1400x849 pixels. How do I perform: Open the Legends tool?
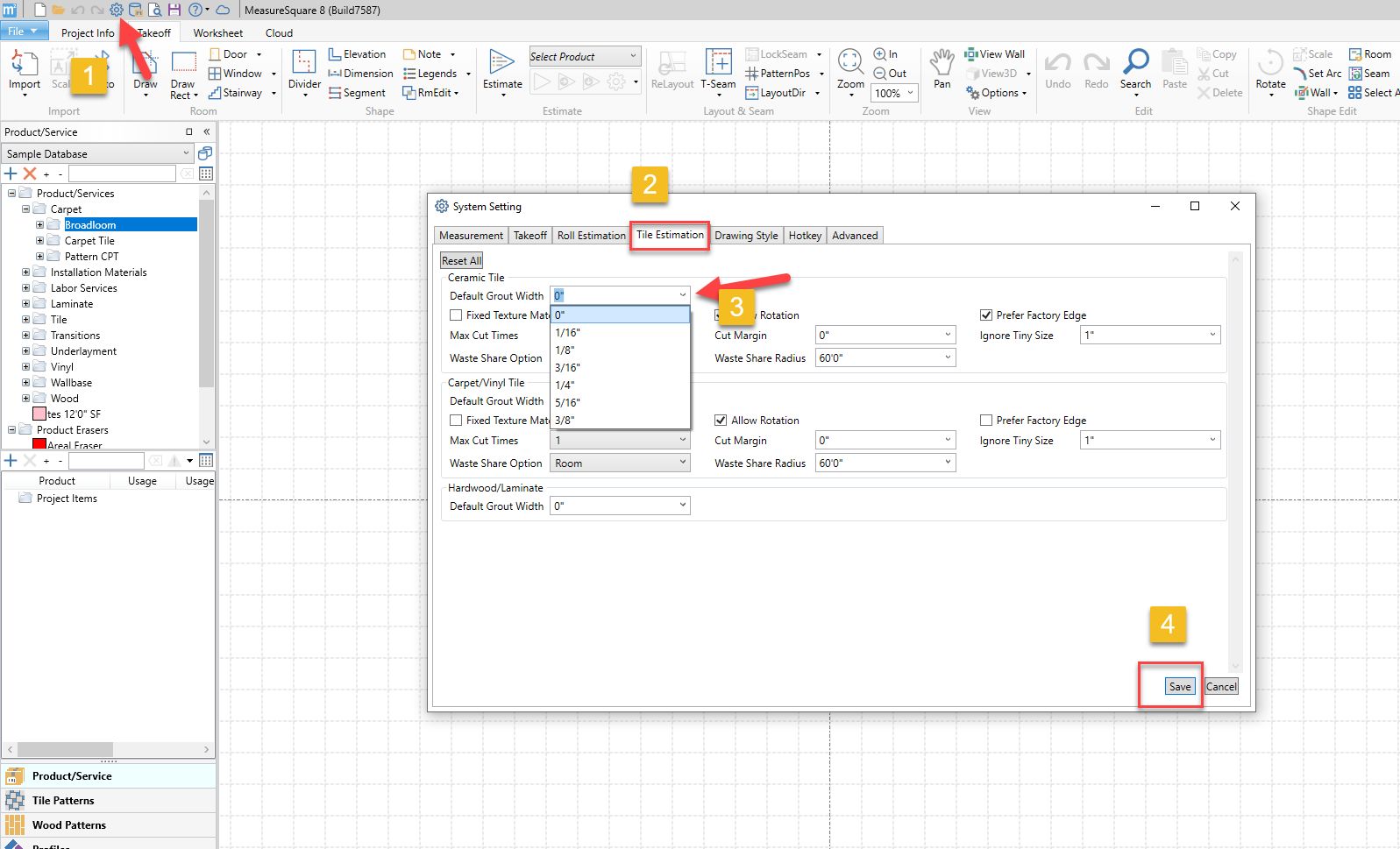coord(437,74)
